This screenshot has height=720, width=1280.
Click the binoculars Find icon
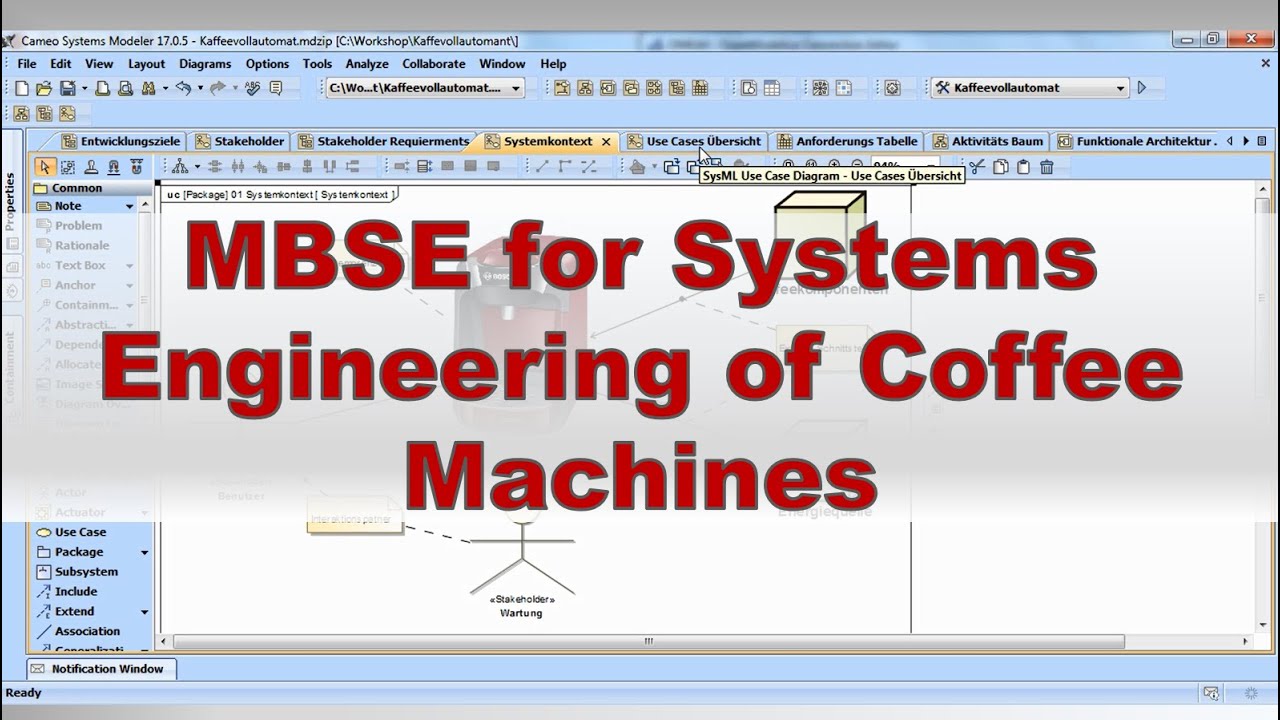(149, 88)
